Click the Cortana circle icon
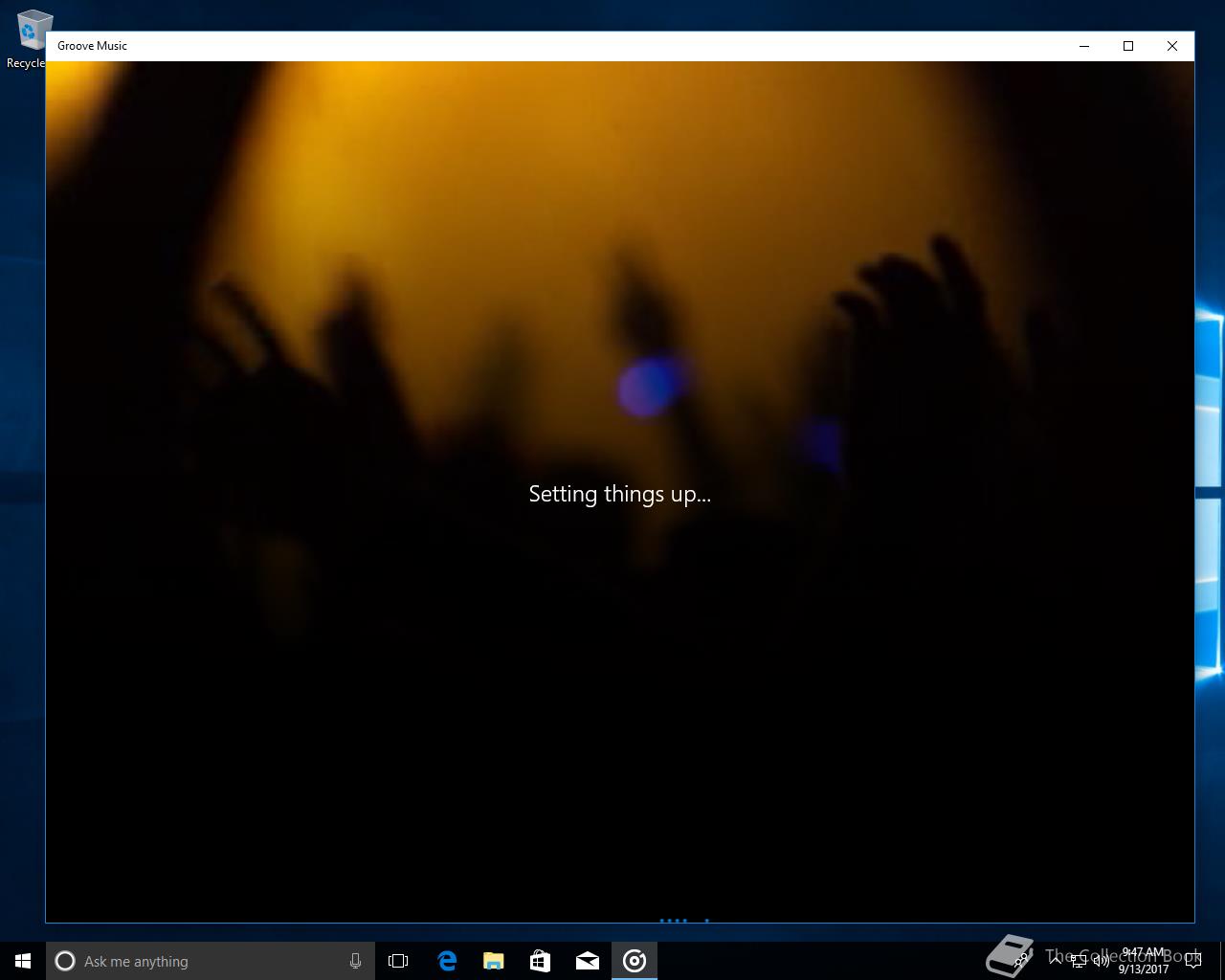The height and width of the screenshot is (980, 1225). (65, 961)
